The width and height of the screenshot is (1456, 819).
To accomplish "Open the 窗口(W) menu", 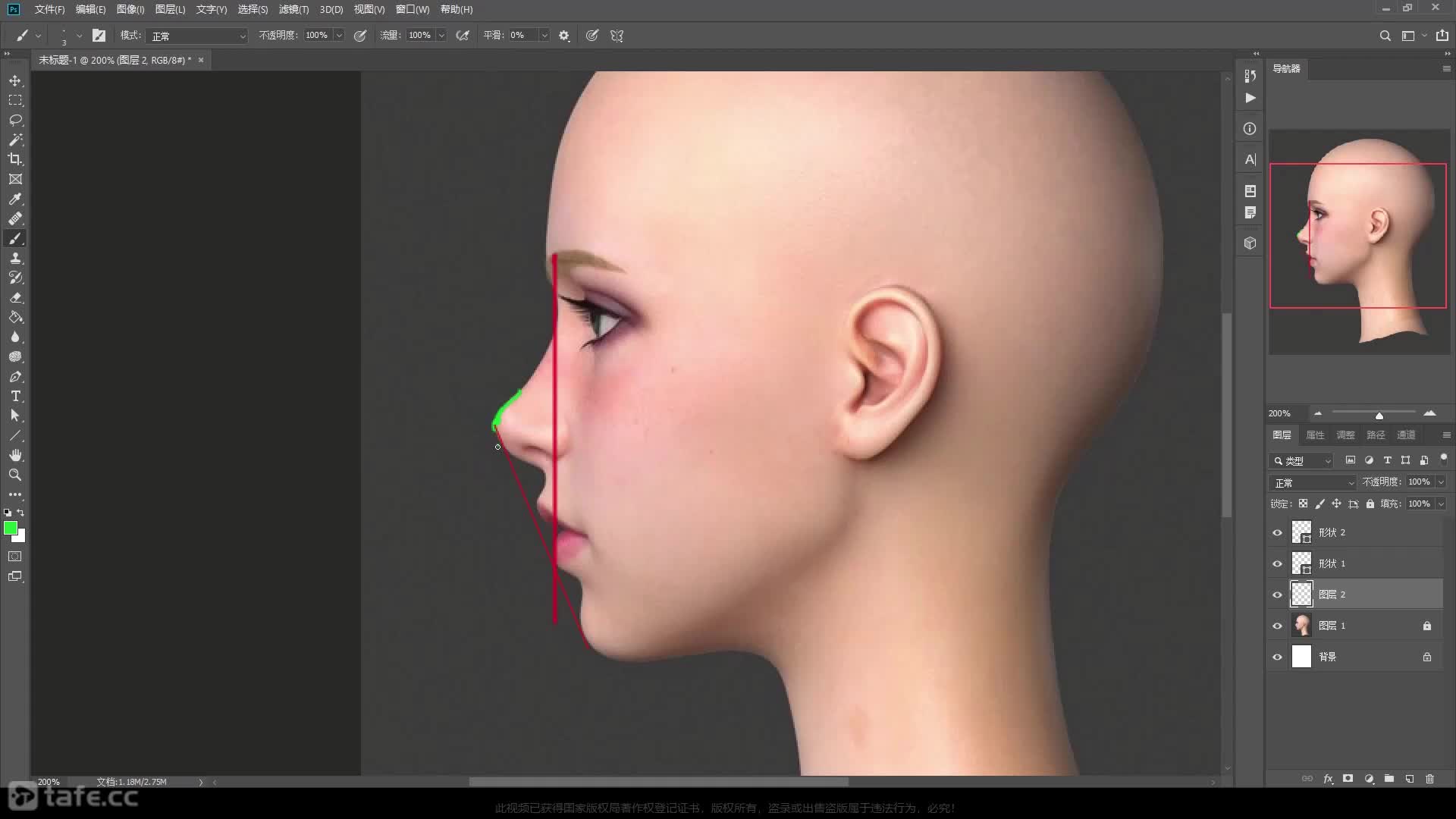I will [413, 9].
